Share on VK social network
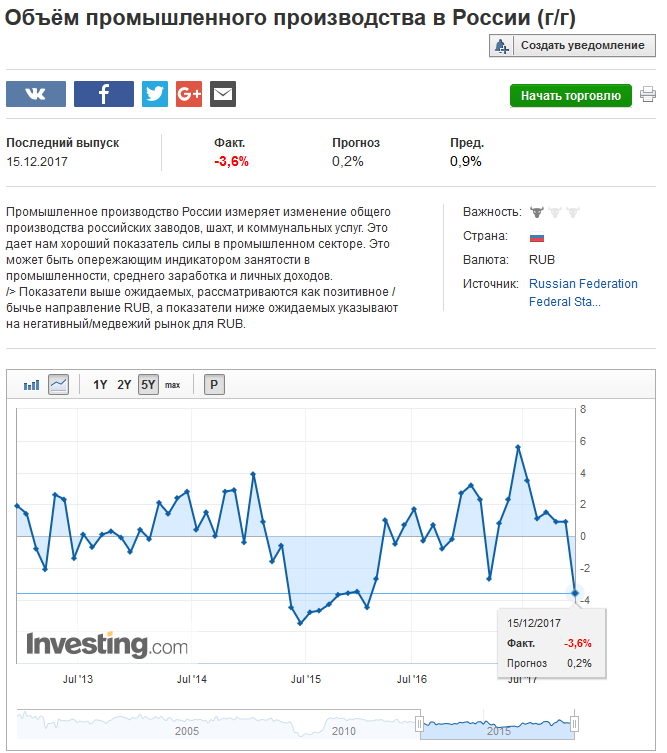667x753 pixels. pyautogui.click(x=36, y=94)
